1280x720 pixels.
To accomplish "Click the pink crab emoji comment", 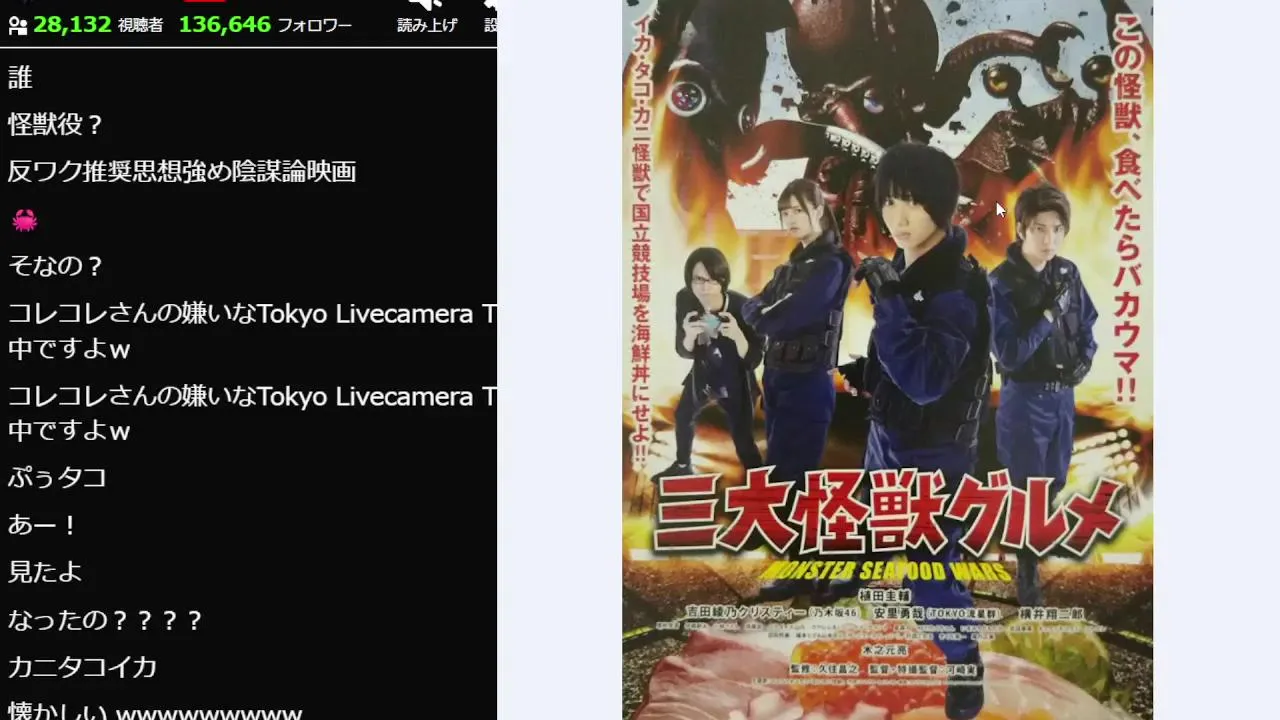I will tap(24, 220).
